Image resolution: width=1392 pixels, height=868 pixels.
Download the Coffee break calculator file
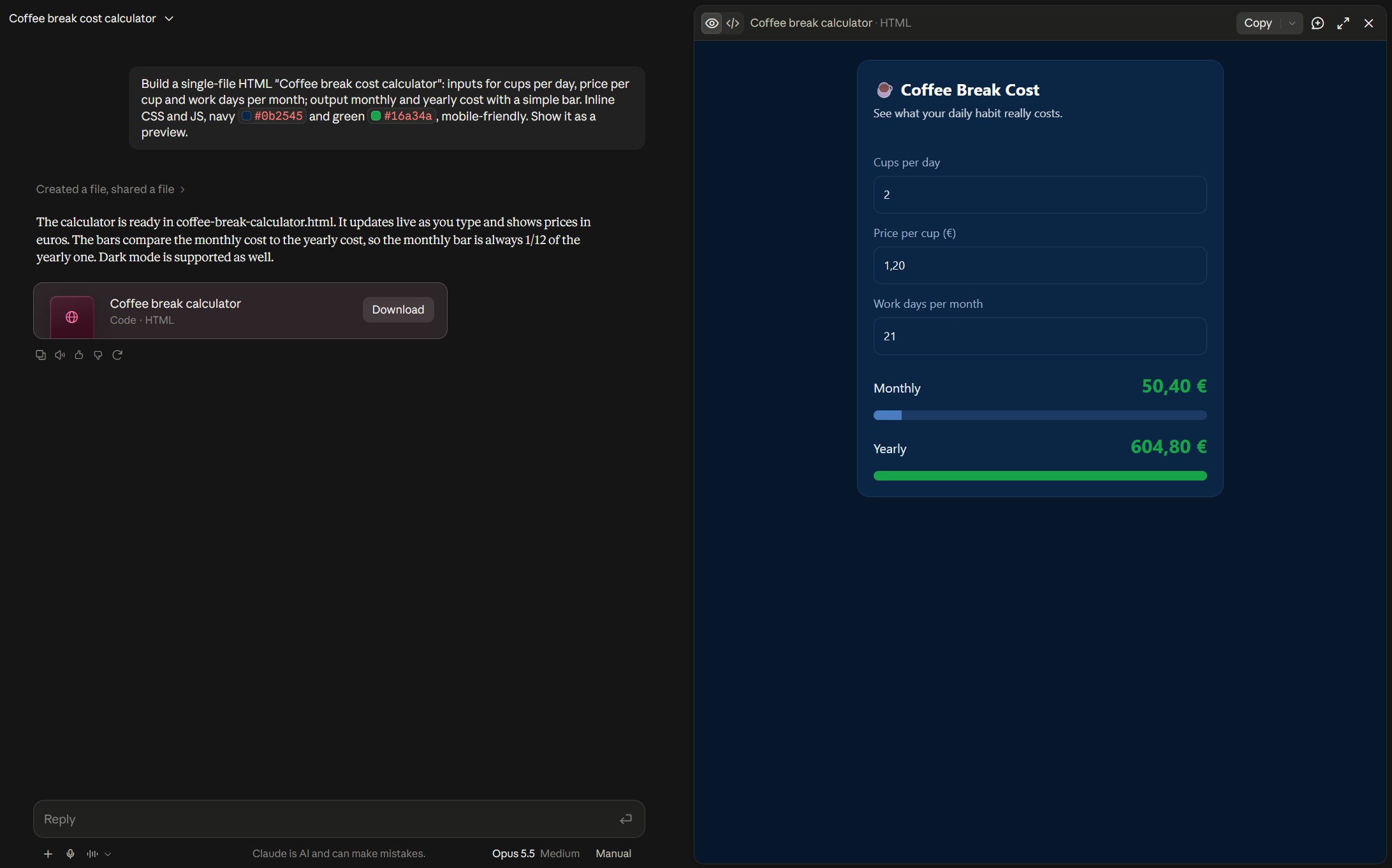[398, 310]
